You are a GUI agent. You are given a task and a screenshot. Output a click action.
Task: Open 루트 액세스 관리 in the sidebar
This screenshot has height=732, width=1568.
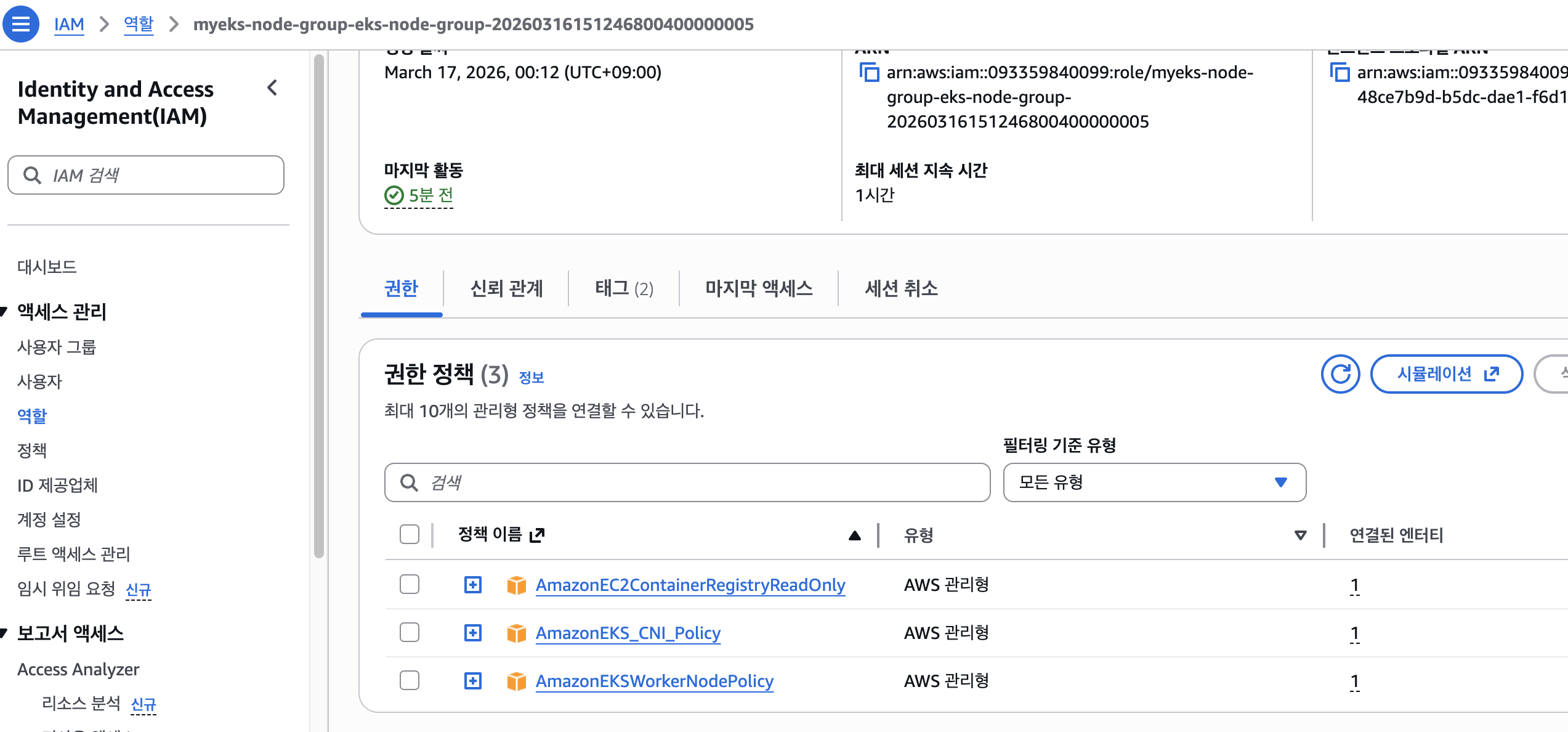point(74,554)
